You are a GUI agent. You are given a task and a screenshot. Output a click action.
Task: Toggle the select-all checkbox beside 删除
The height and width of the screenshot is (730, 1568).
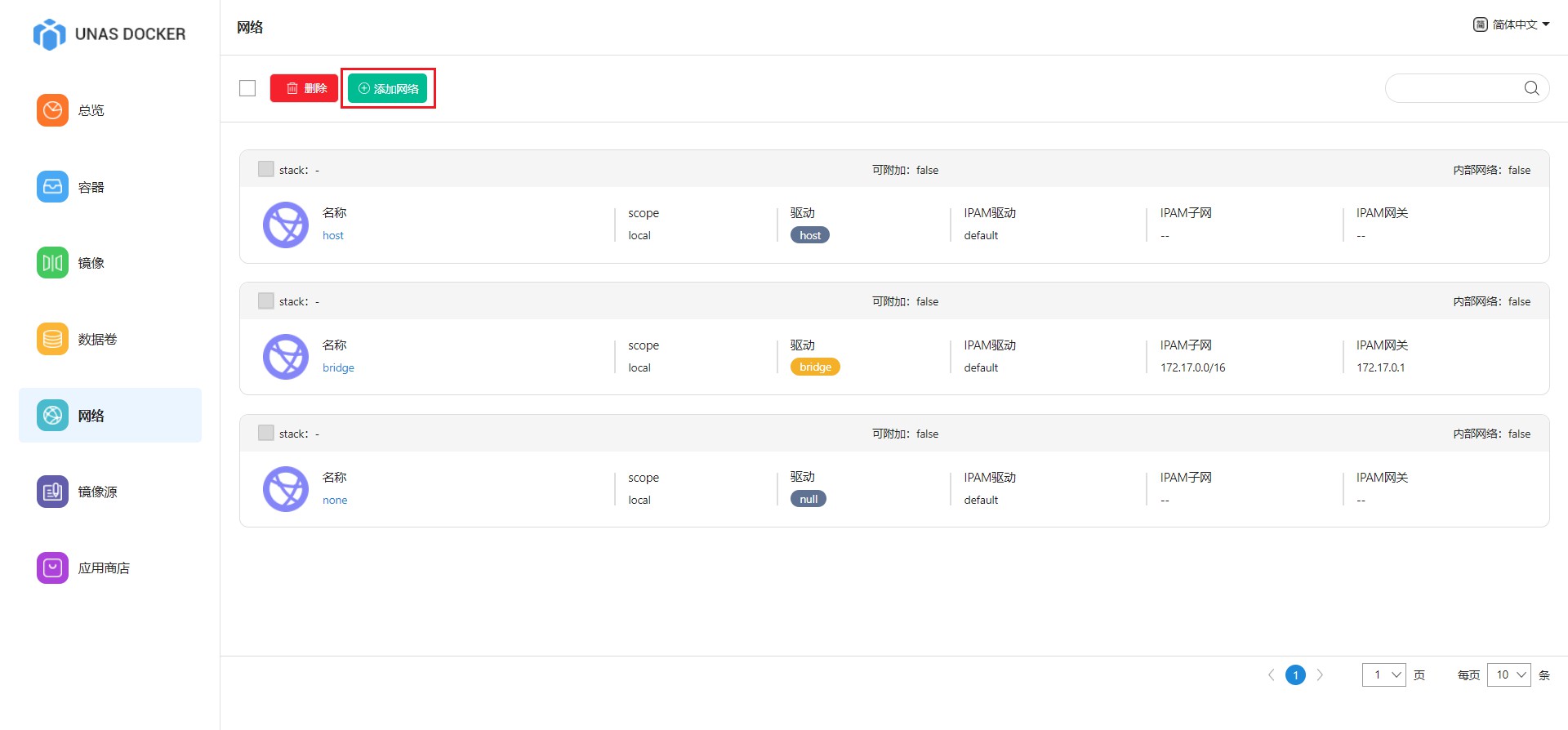(247, 88)
